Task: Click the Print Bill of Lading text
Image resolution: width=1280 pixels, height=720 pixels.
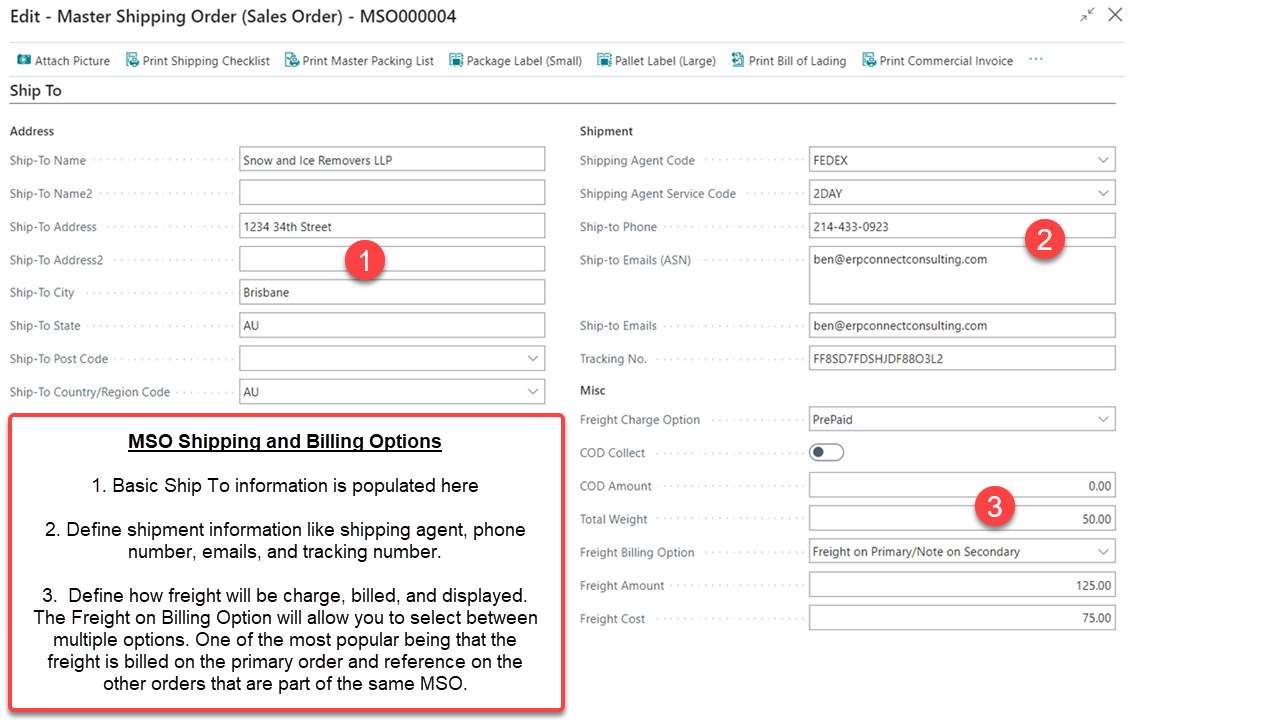Action: tap(797, 61)
